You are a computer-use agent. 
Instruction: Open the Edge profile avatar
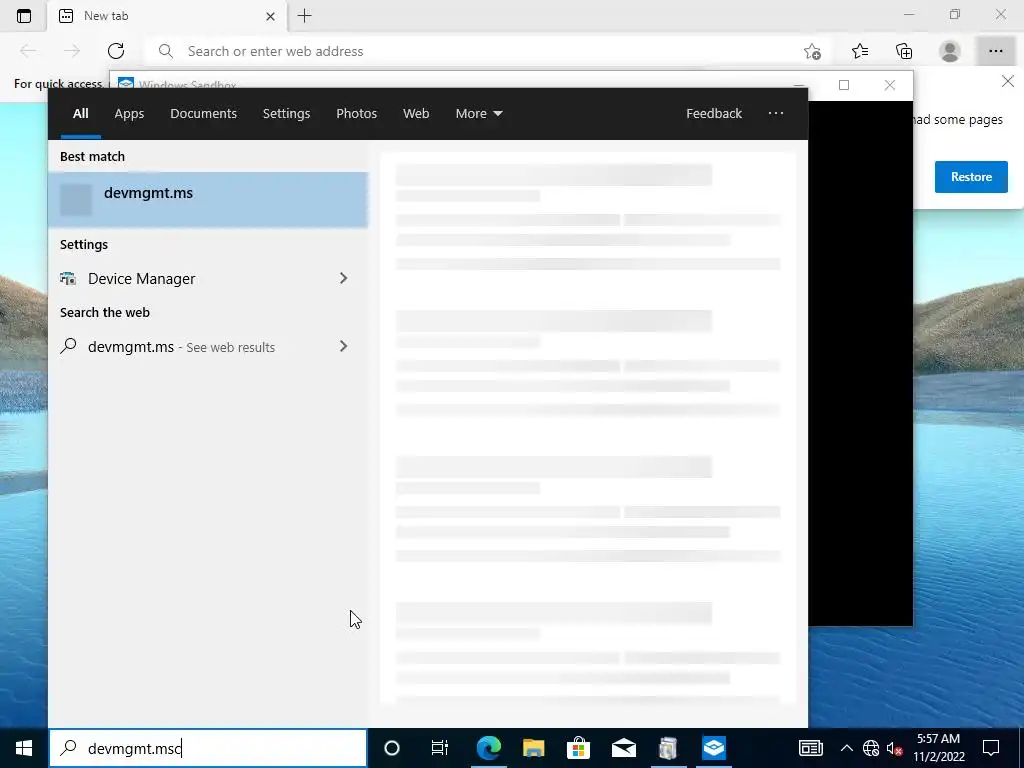(x=950, y=51)
